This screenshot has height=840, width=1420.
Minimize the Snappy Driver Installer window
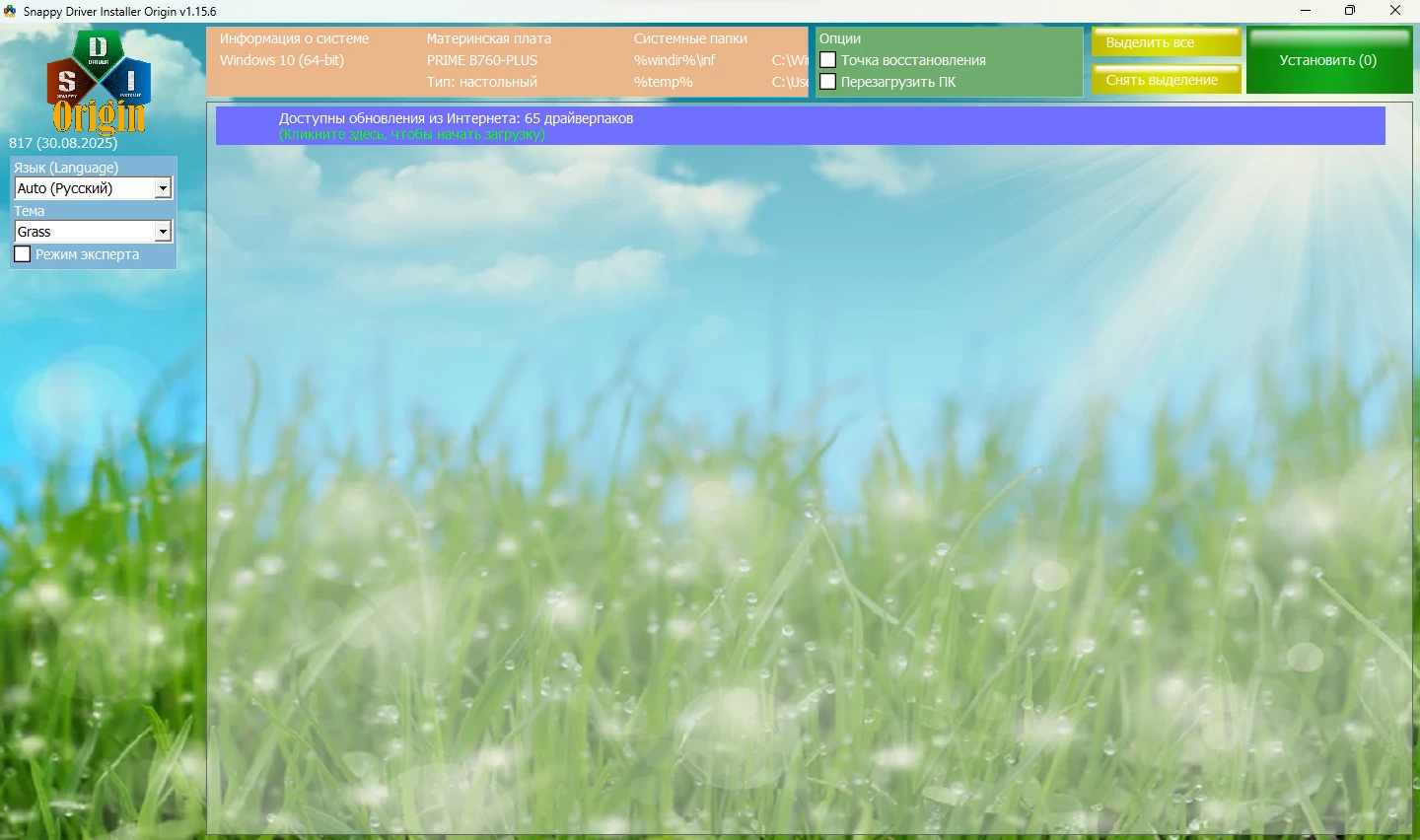click(1306, 11)
